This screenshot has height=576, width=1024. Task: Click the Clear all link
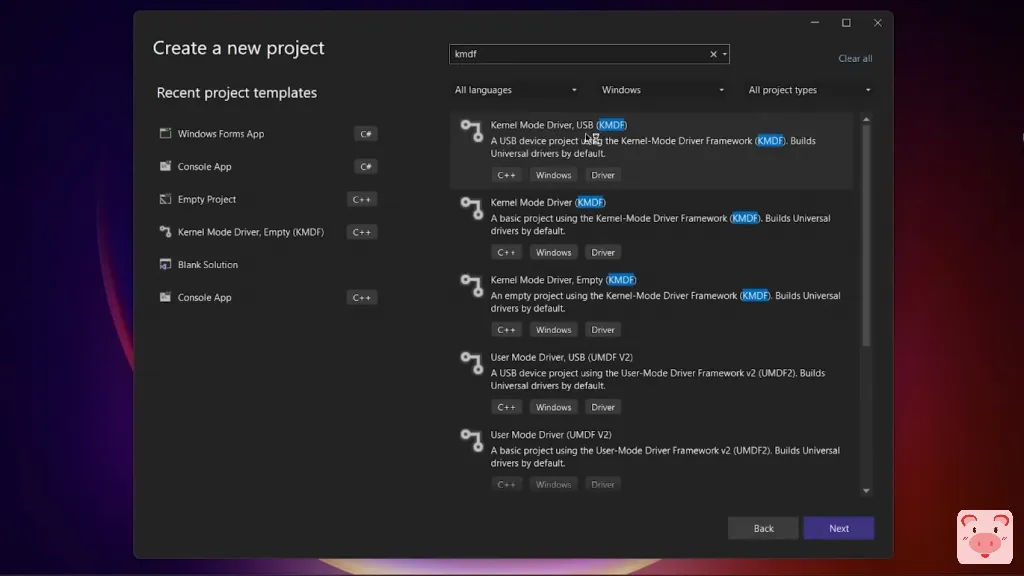click(855, 59)
